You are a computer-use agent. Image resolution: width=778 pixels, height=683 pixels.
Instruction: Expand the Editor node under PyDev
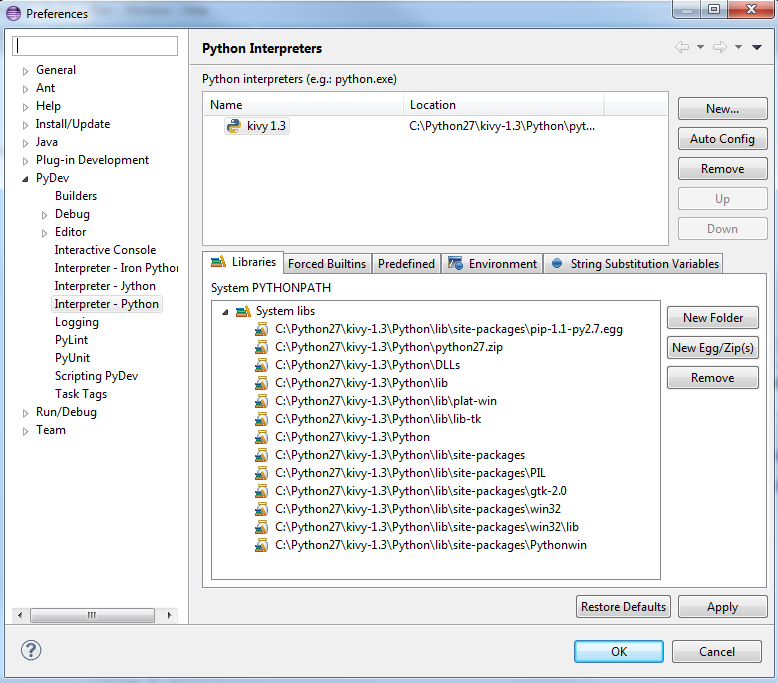click(44, 233)
